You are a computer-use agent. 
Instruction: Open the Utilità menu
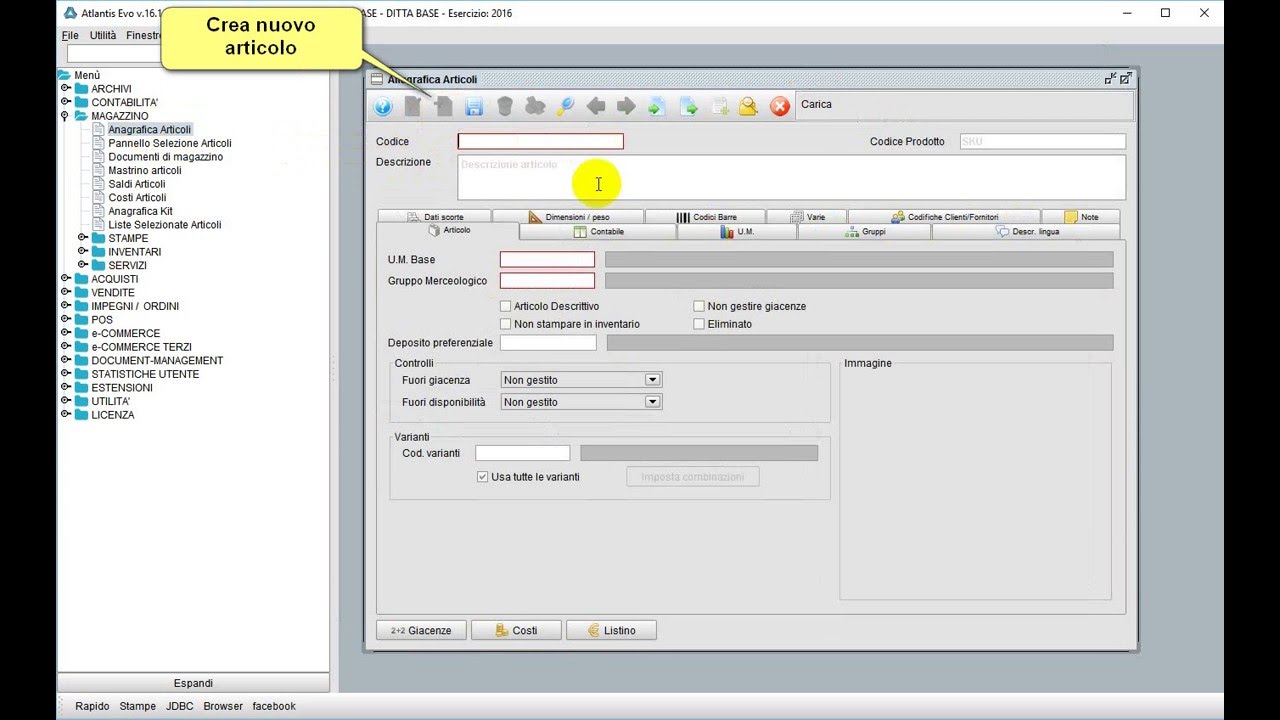click(x=103, y=35)
